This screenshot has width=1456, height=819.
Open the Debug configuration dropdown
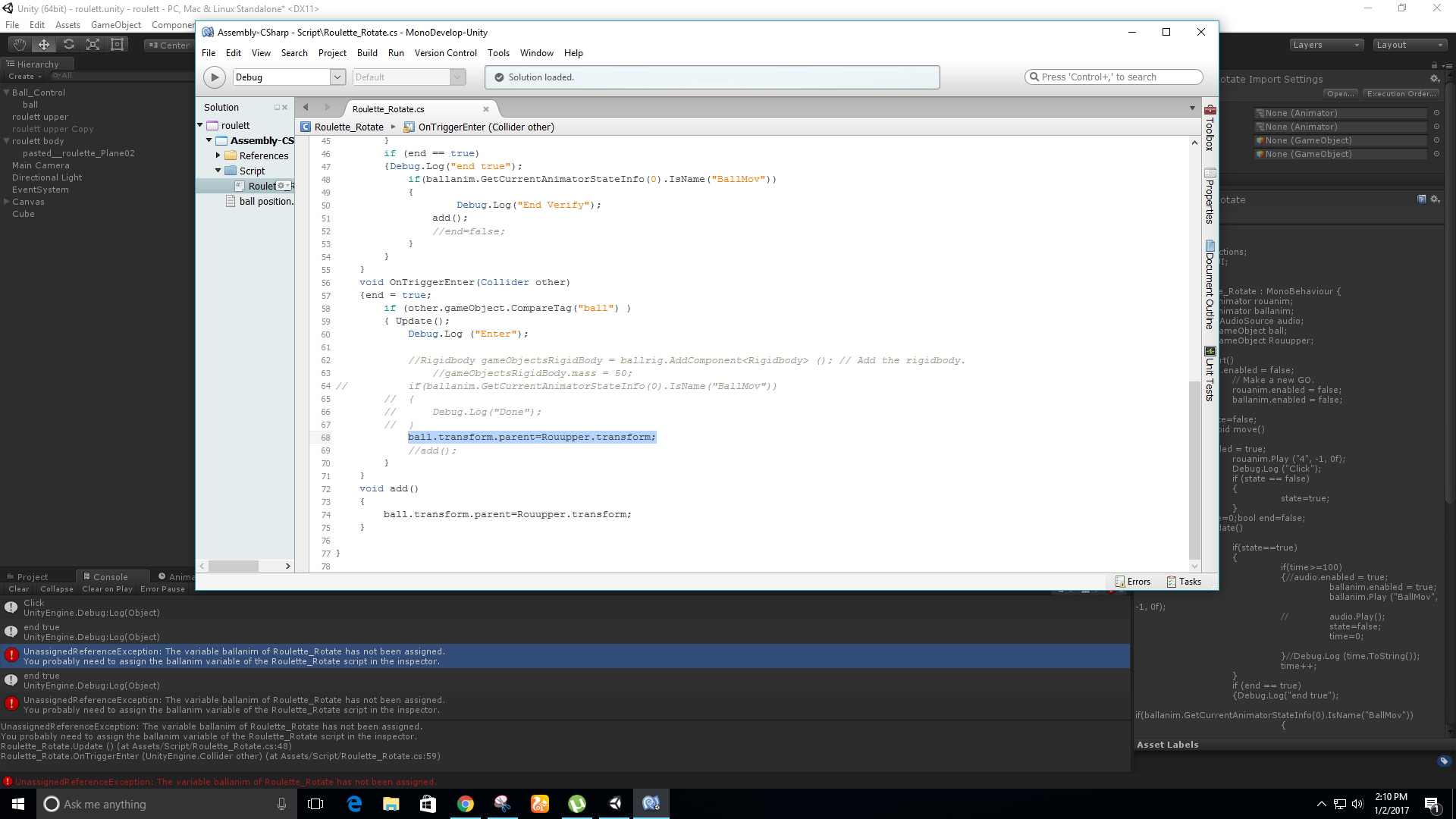[290, 77]
